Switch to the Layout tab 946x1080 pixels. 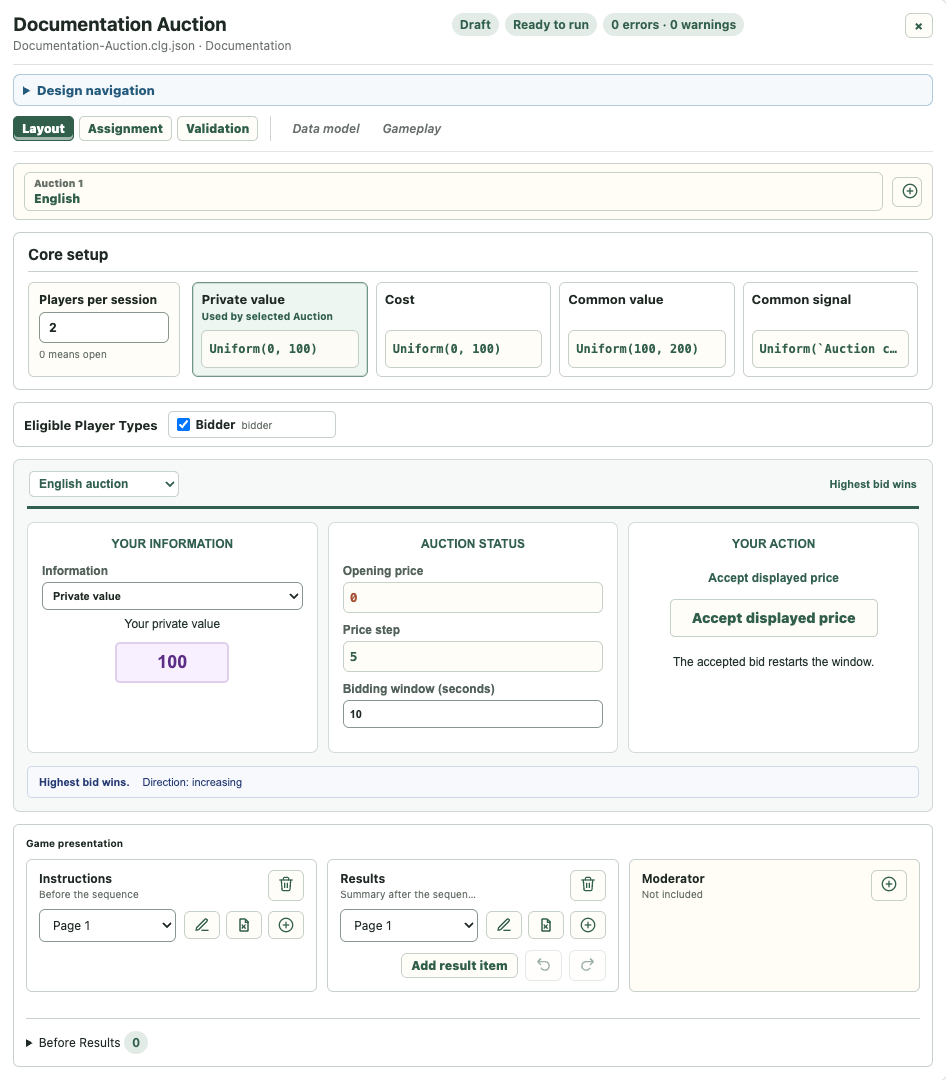click(43, 129)
